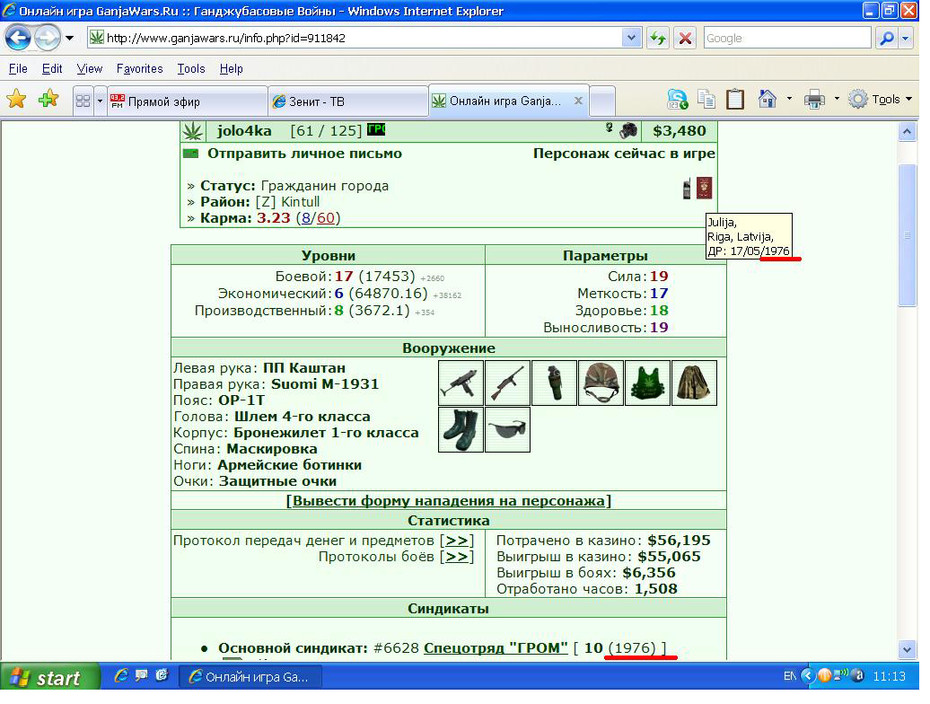Click the Шлем 4-го класса helmet icon

[x=601, y=383]
